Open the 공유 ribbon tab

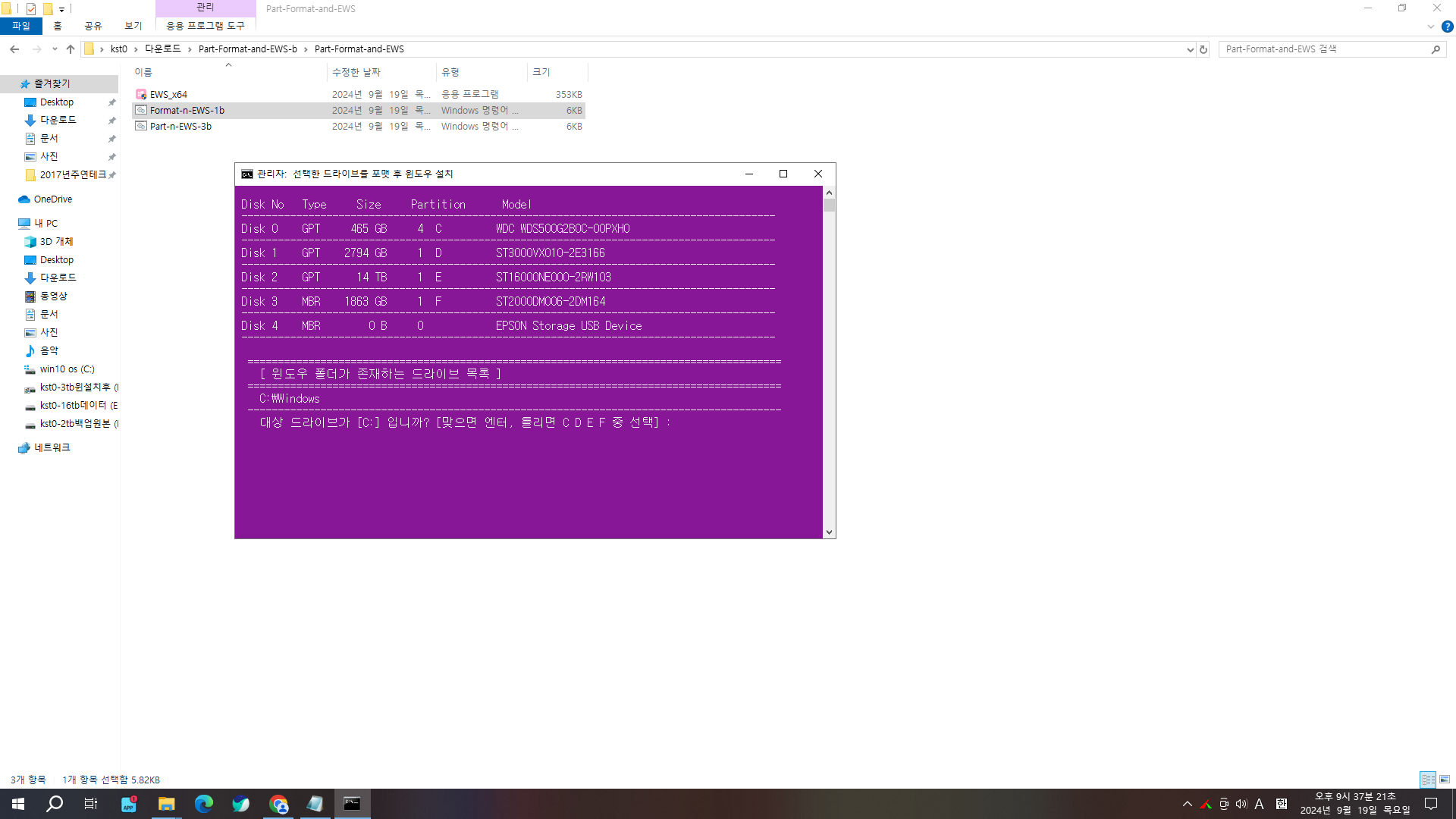[93, 26]
